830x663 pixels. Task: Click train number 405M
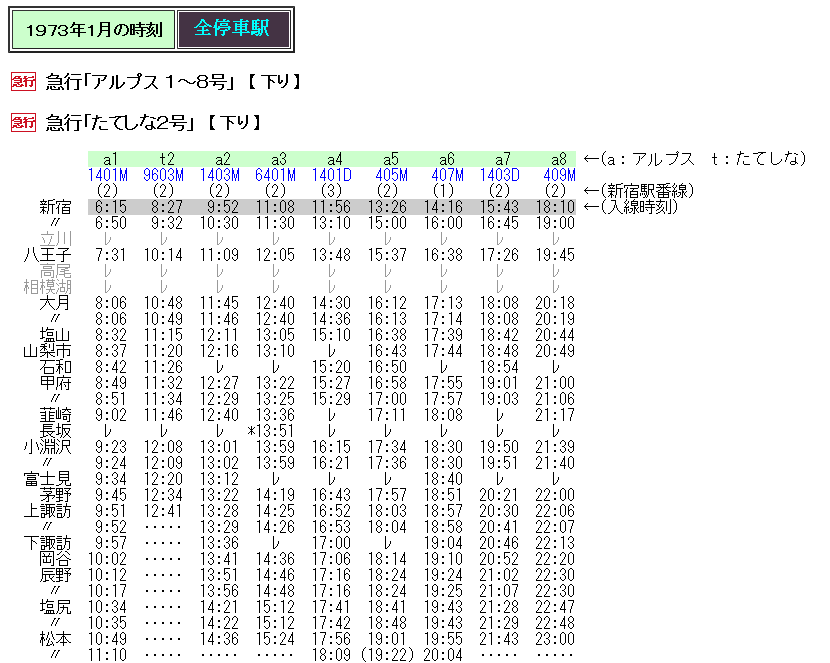pyautogui.click(x=391, y=175)
